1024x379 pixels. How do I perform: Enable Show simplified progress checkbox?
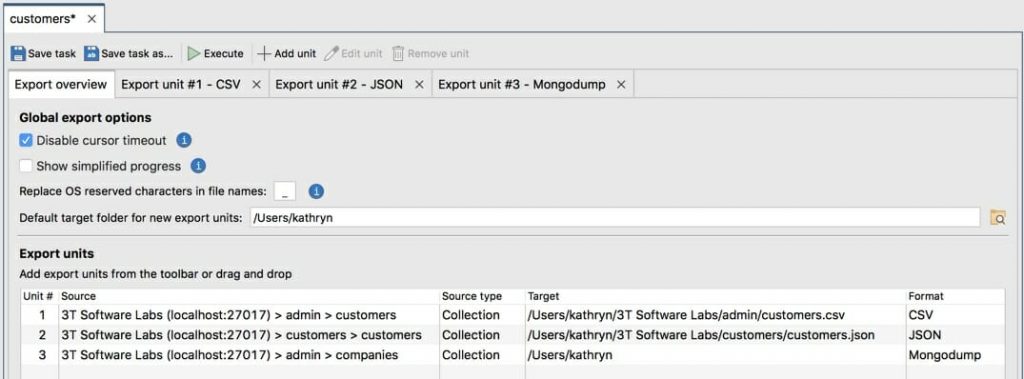pos(26,166)
